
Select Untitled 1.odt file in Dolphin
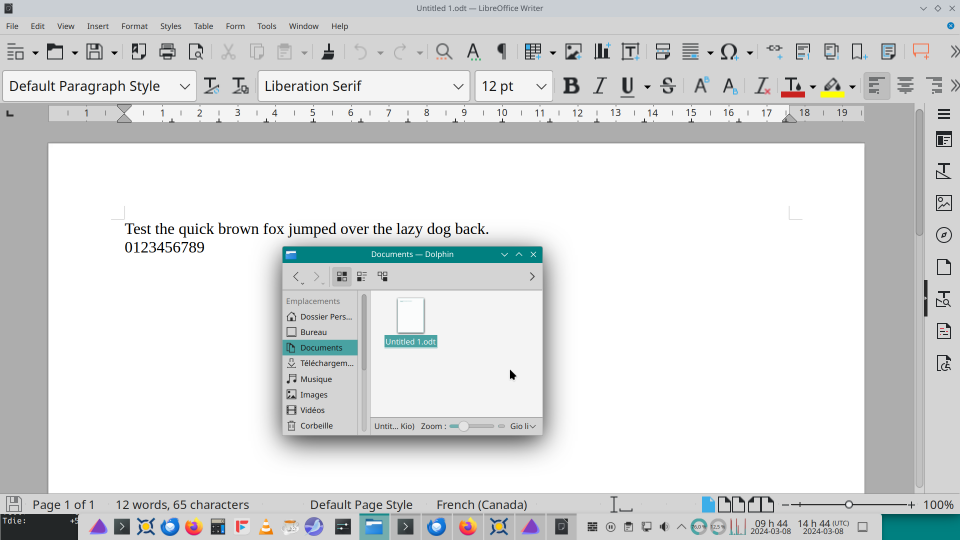(410, 323)
